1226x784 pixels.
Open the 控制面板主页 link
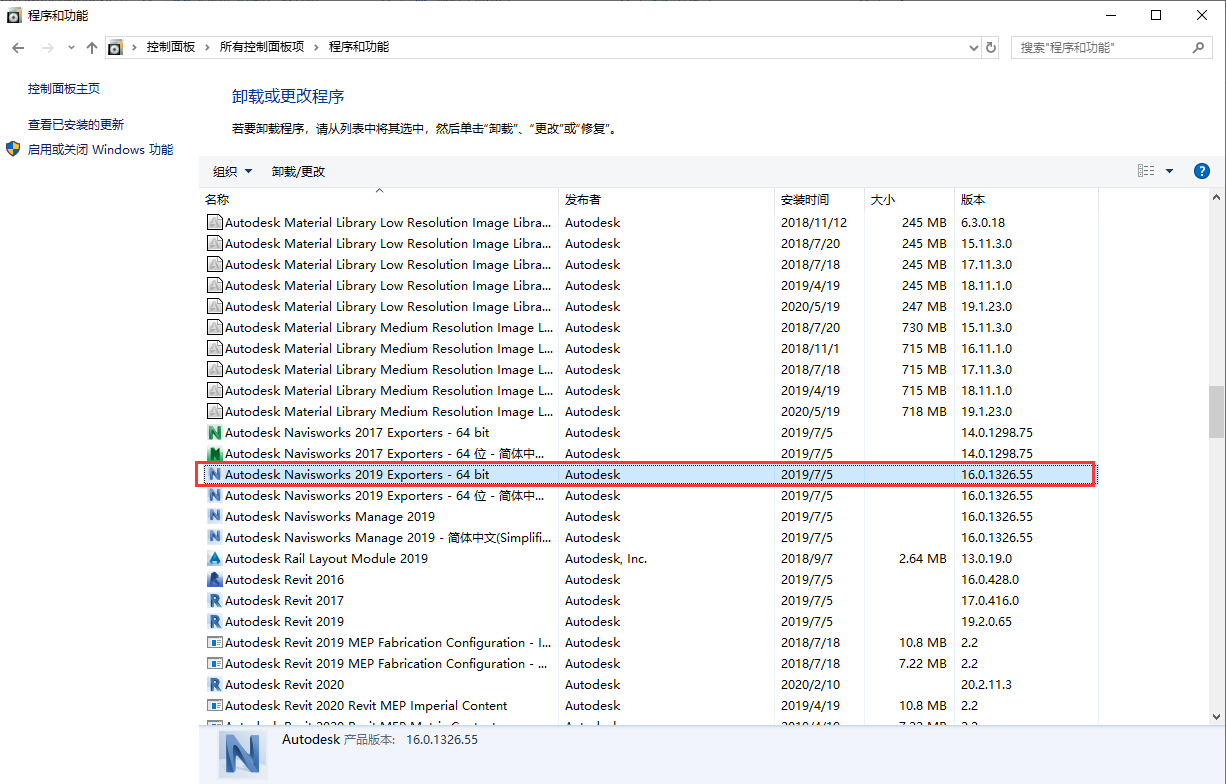pos(64,89)
